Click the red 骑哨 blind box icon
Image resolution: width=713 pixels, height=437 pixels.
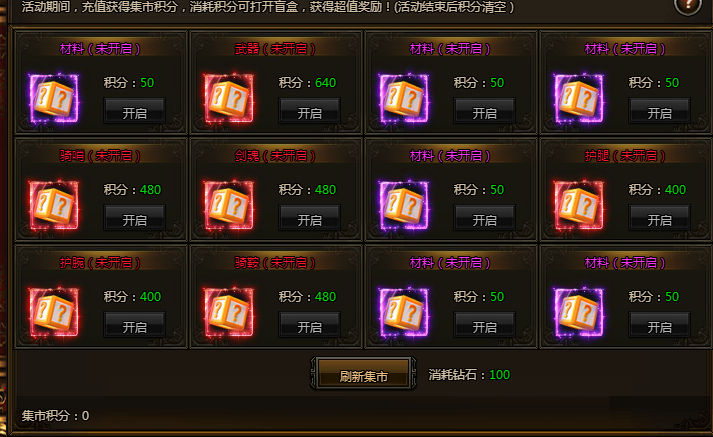[54, 205]
